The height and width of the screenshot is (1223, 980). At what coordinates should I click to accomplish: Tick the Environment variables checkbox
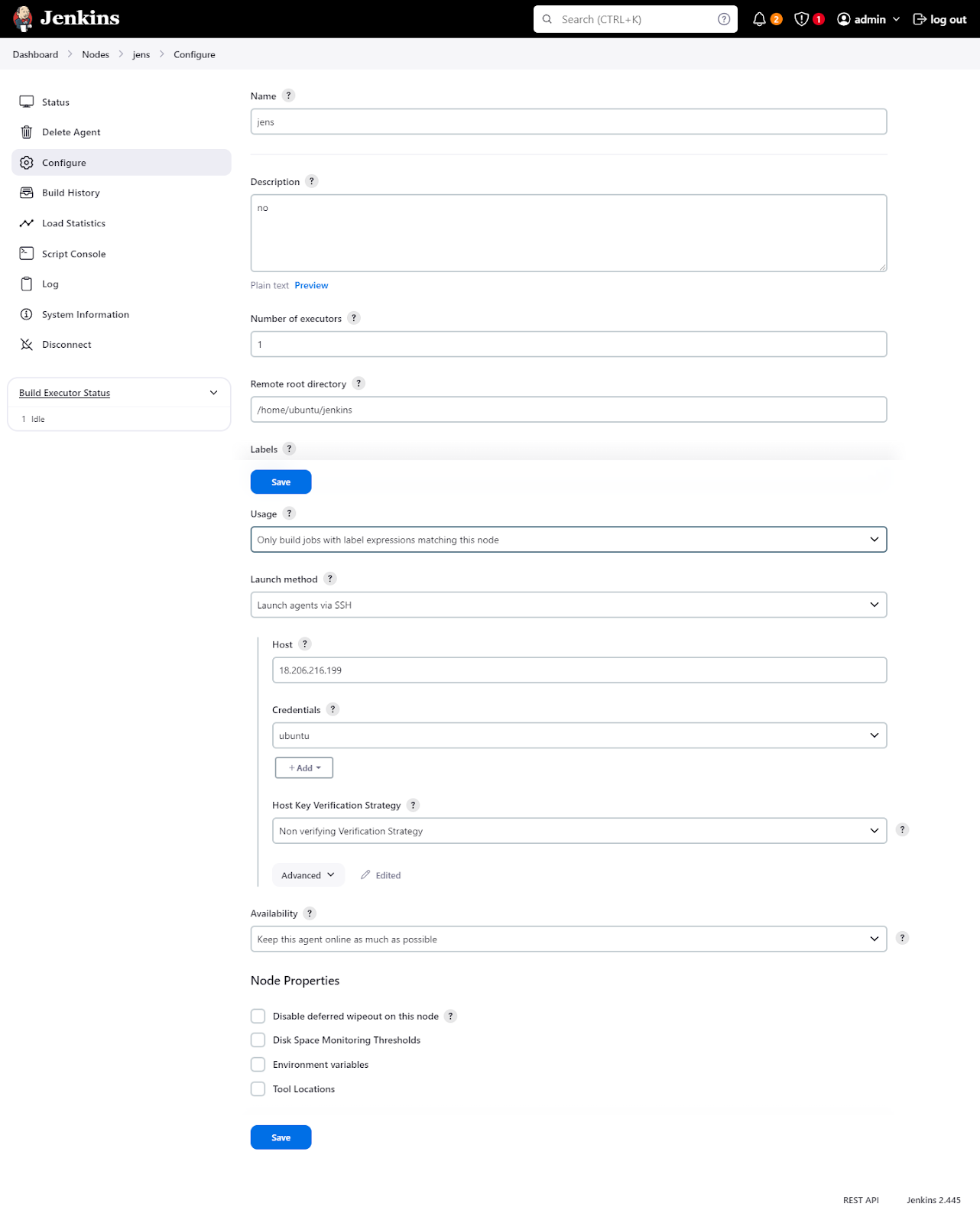[x=258, y=1065]
